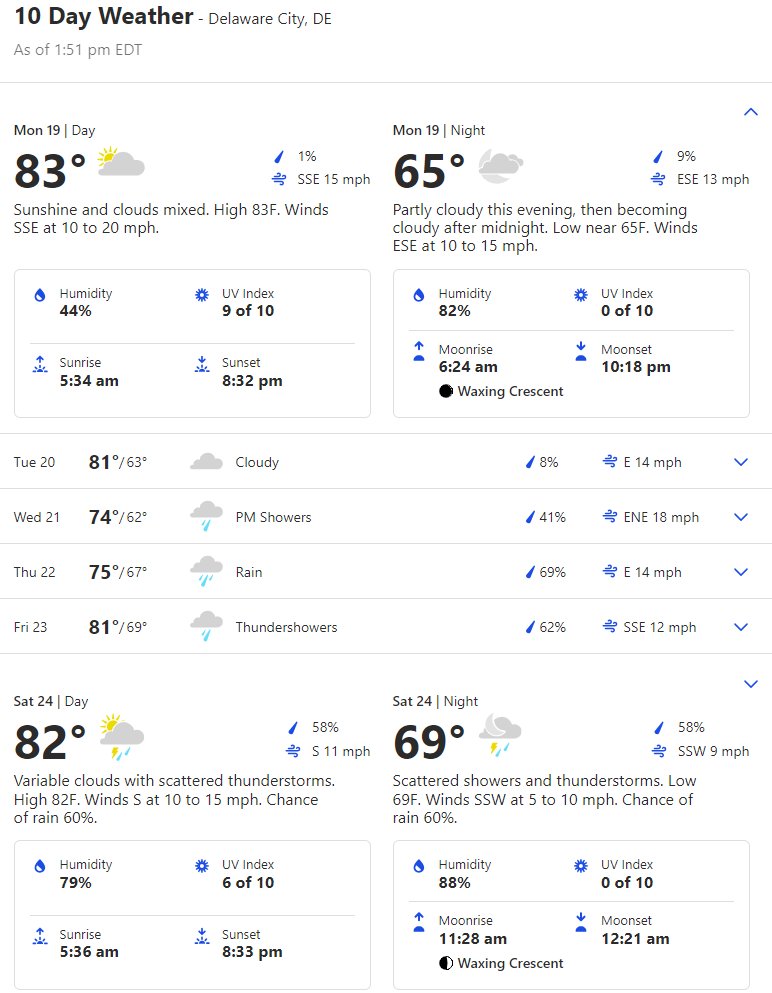Expand Thu 22 Rain row chevron
The height and width of the screenshot is (993, 772).
(741, 572)
